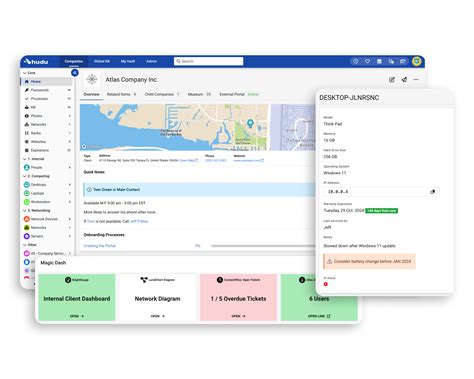Collapse the Core sidebar section
Viewport: 474px width, 379px height.
click(24, 73)
